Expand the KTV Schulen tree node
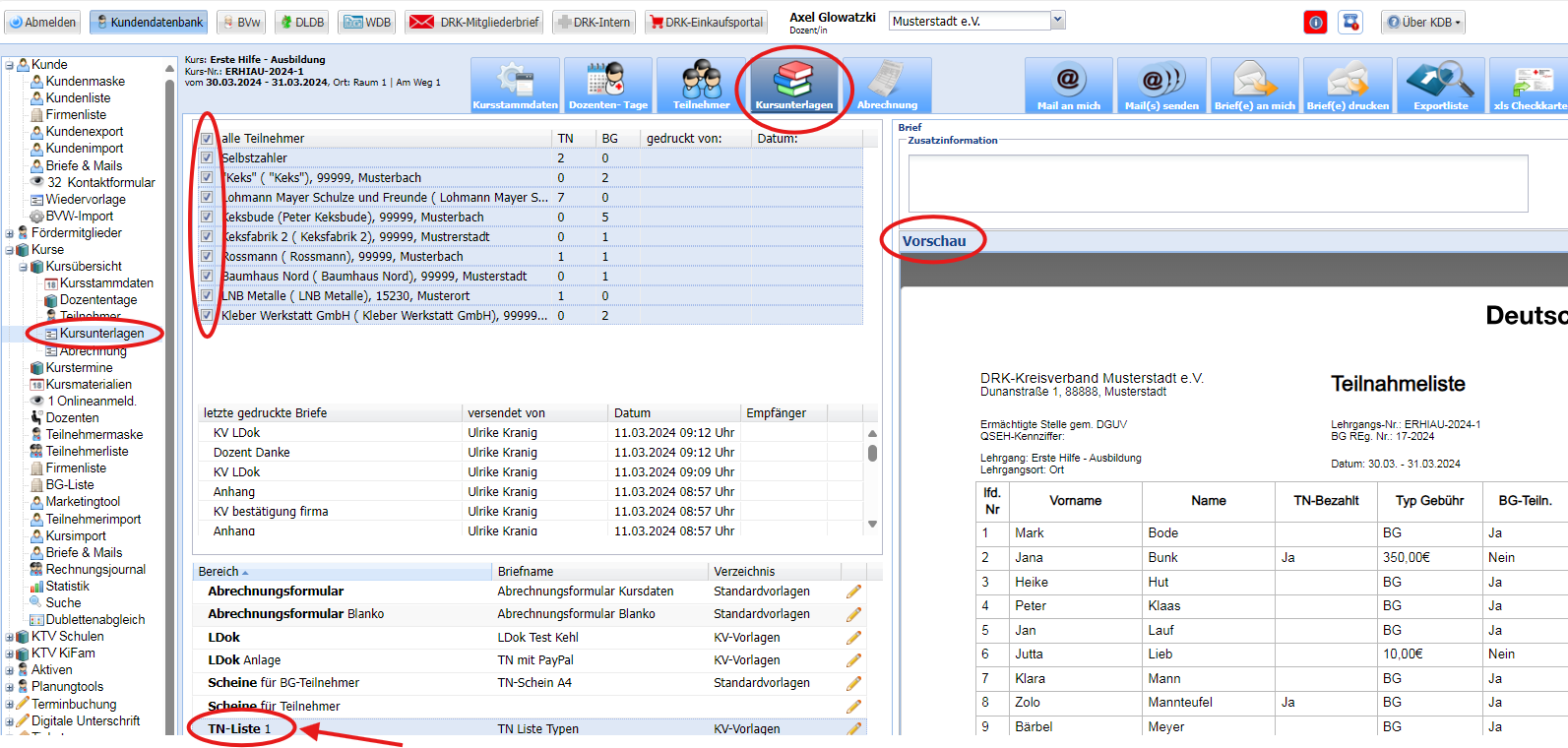1568x748 pixels. pos(10,637)
